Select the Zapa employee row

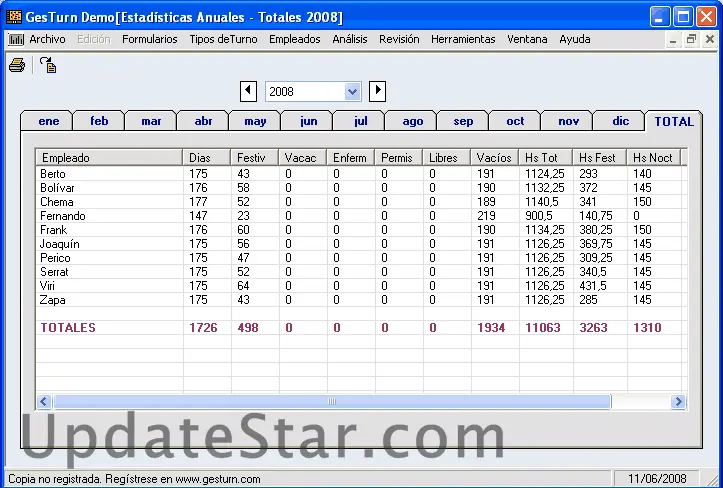click(x=361, y=300)
